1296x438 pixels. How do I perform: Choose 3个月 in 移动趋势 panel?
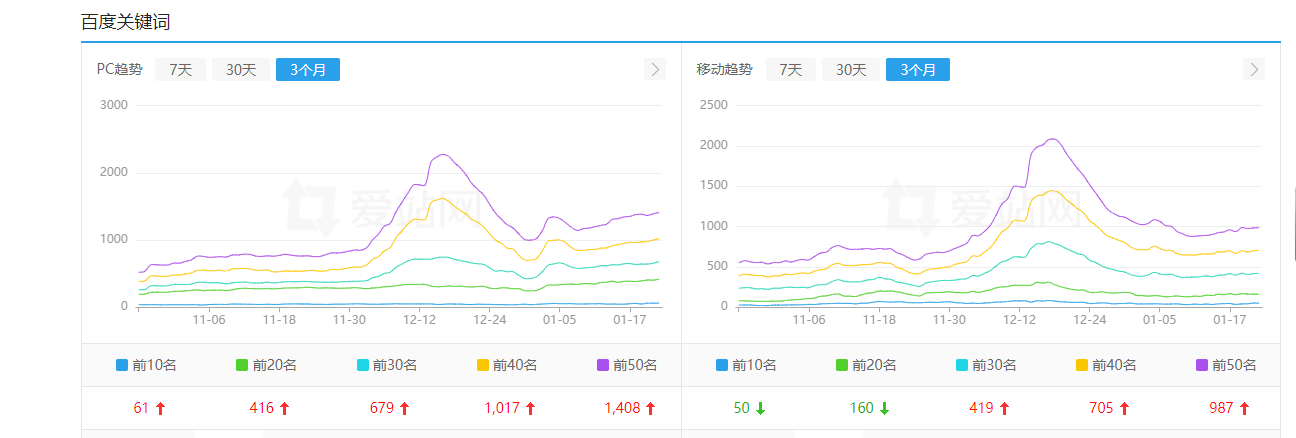click(918, 69)
